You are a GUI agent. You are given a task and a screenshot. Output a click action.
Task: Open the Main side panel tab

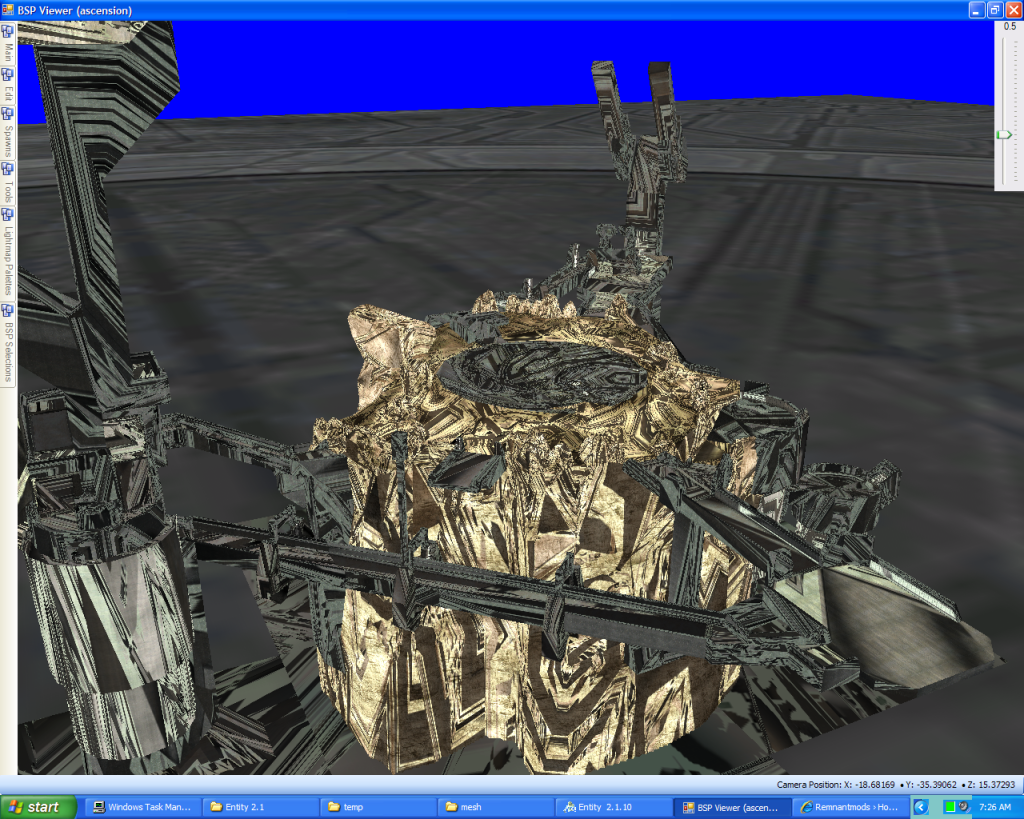(8, 44)
